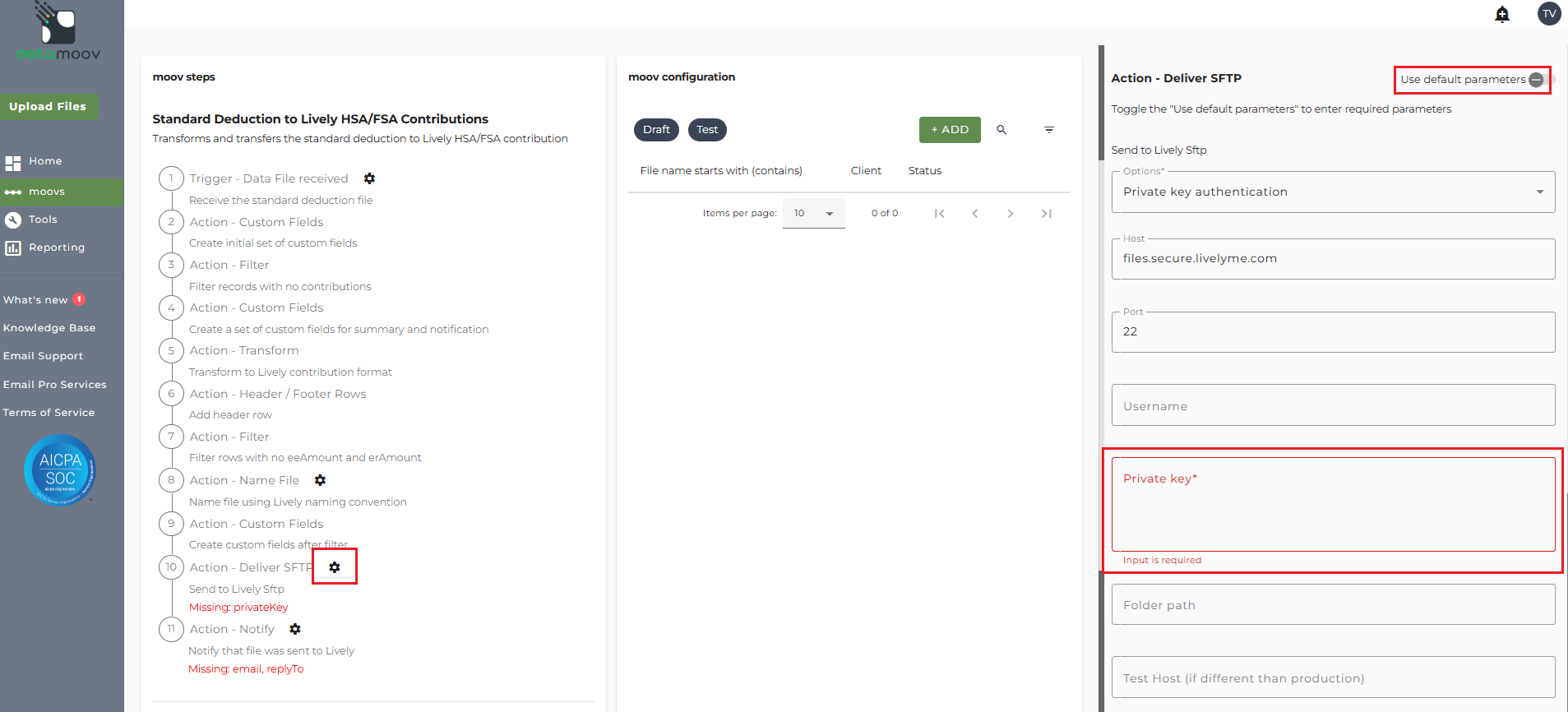Click the What's new badge
1568x712 pixels.
pyautogui.click(x=79, y=299)
